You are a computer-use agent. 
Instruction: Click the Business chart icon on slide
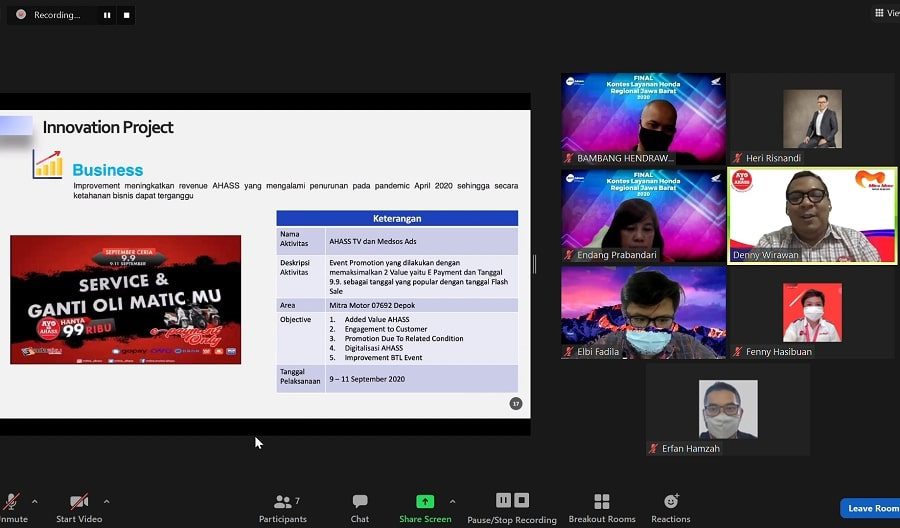pyautogui.click(x=48, y=164)
